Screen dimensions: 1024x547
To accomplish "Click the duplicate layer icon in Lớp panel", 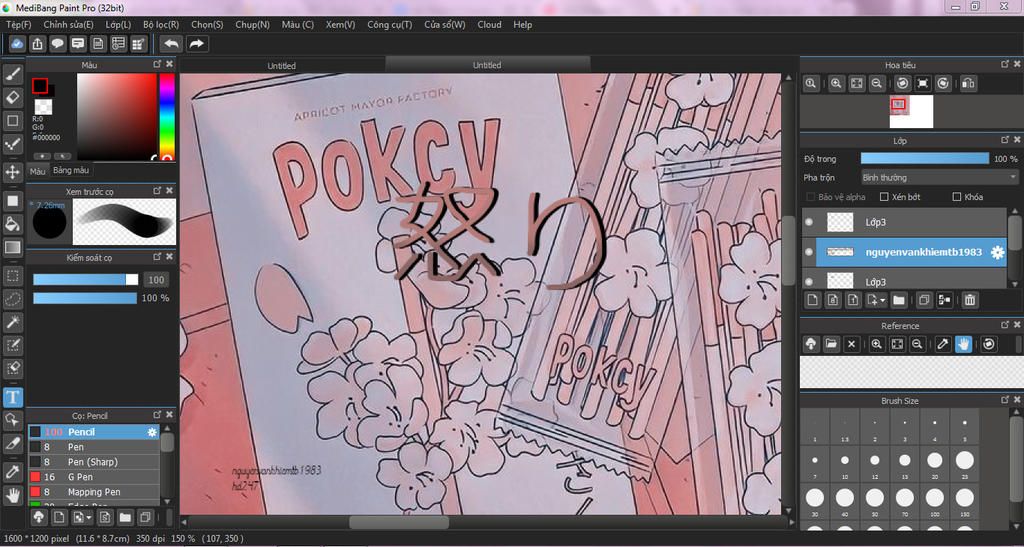I will pos(924,300).
